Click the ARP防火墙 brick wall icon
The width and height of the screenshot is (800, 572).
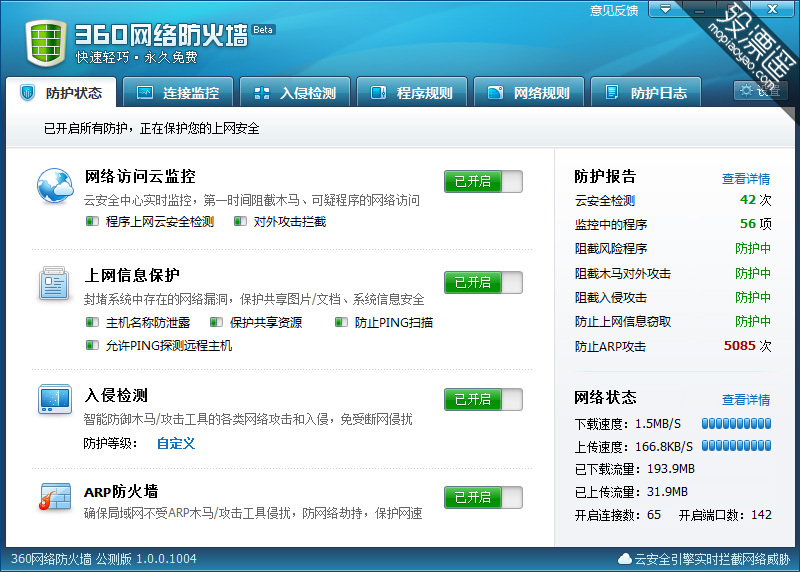pyautogui.click(x=55, y=496)
